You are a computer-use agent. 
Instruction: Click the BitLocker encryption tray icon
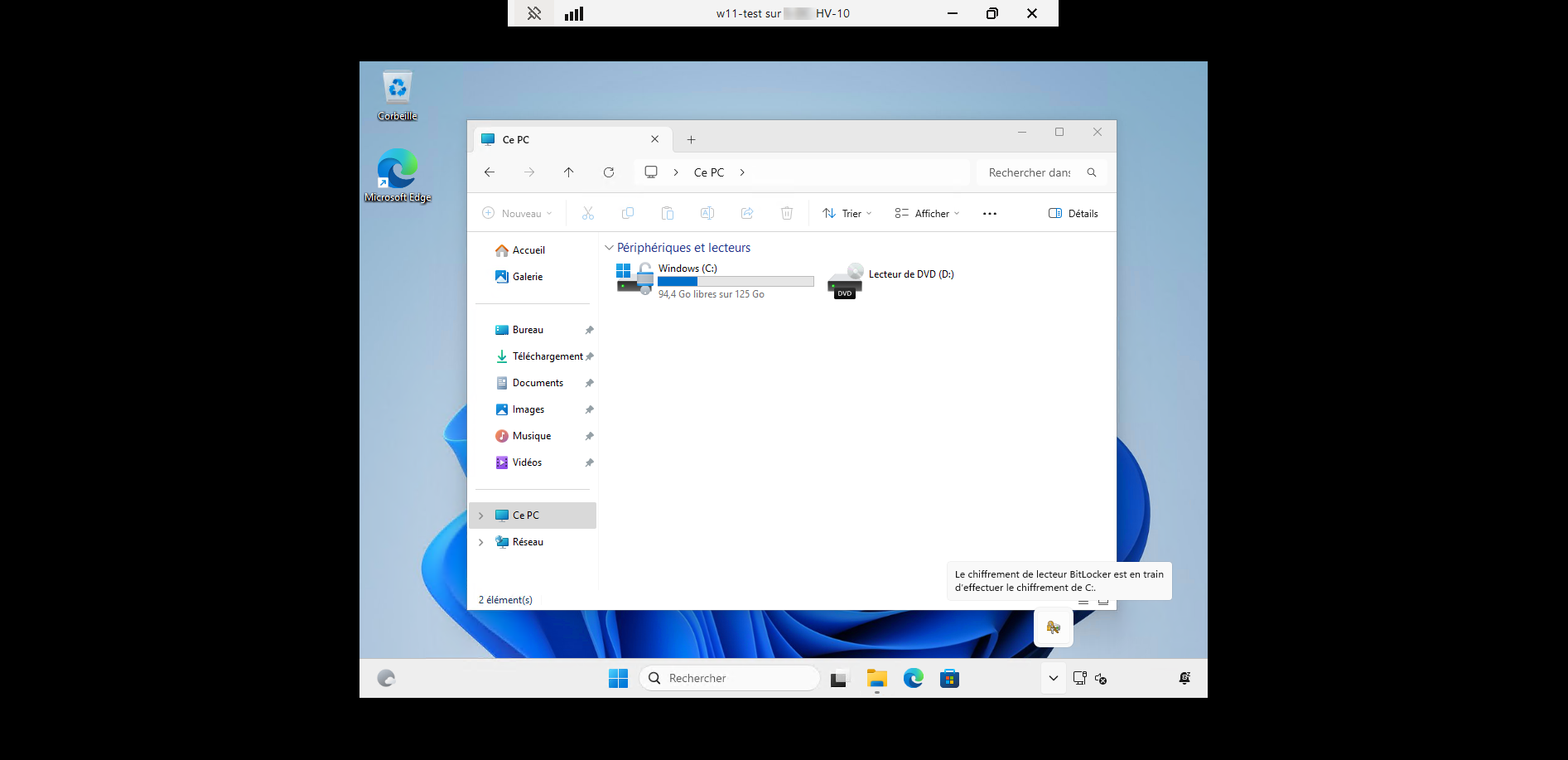(x=1053, y=627)
